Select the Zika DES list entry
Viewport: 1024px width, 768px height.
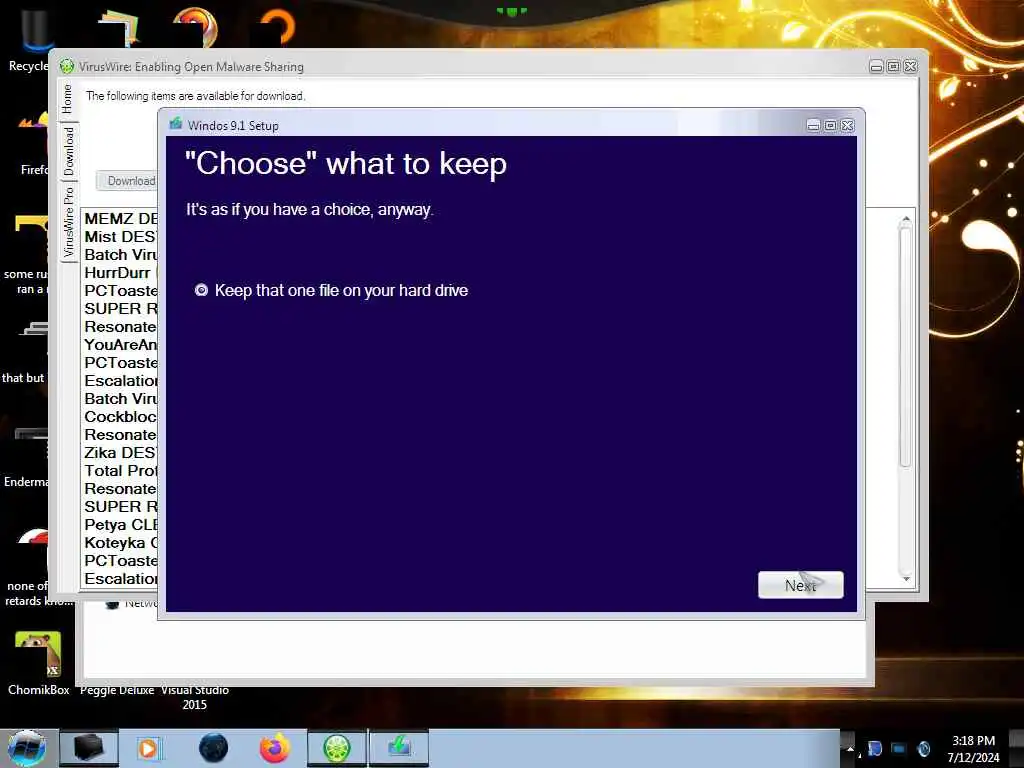coord(120,453)
